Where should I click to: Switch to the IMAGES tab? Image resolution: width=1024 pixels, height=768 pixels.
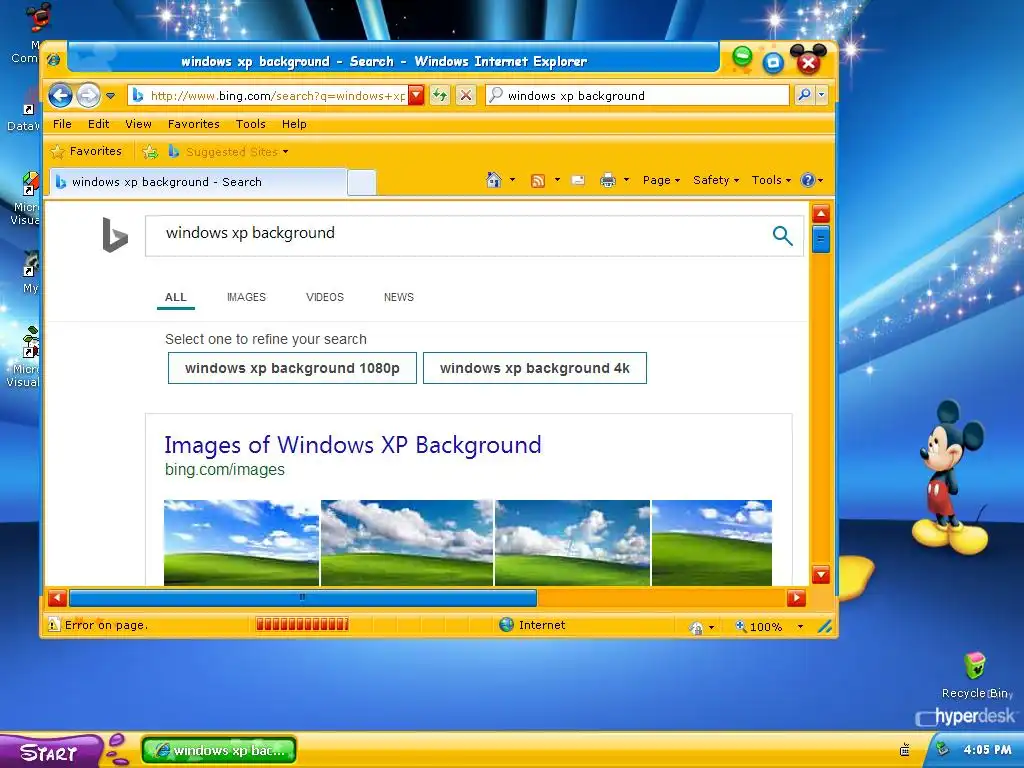246,297
